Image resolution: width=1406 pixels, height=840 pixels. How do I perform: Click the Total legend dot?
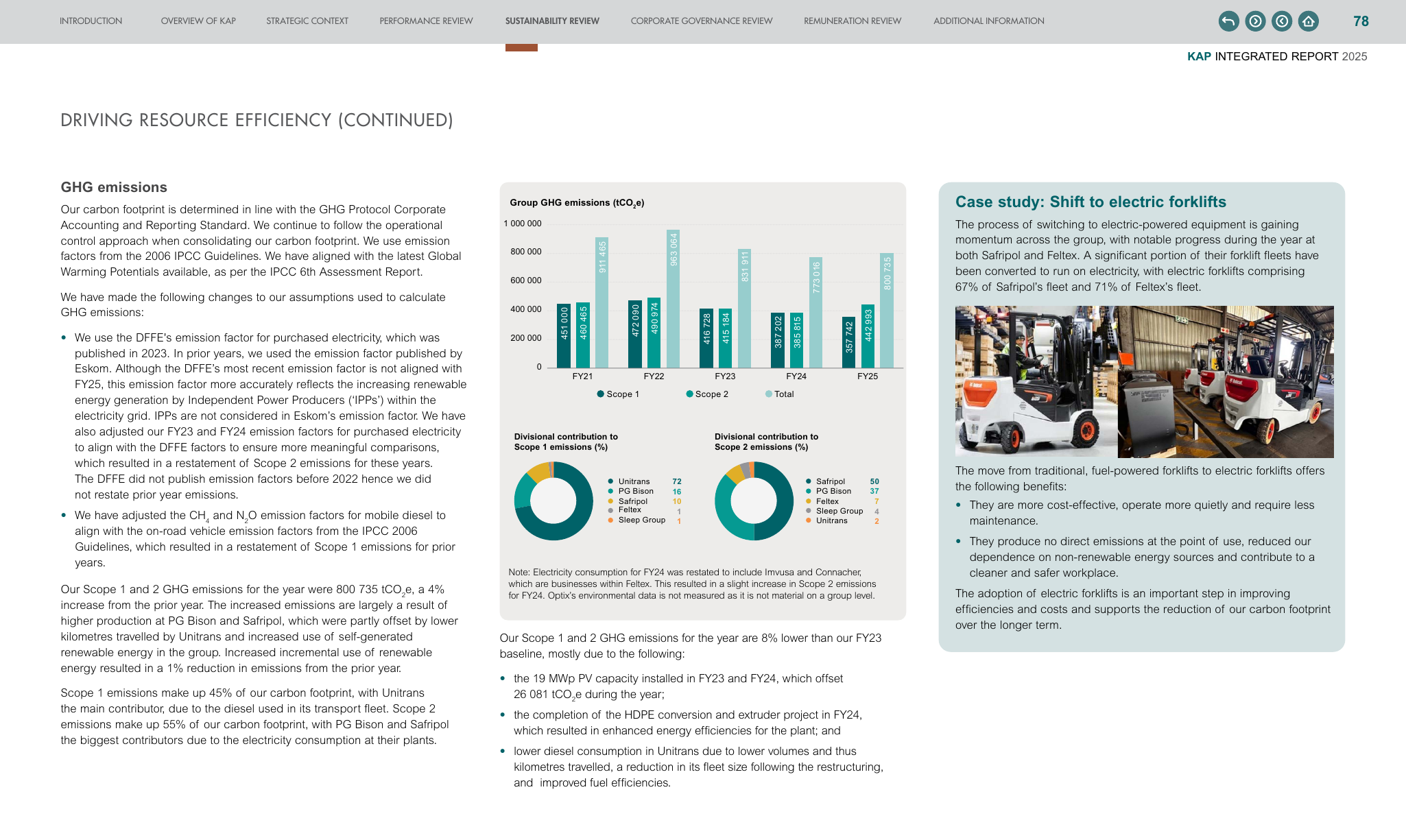(x=769, y=394)
